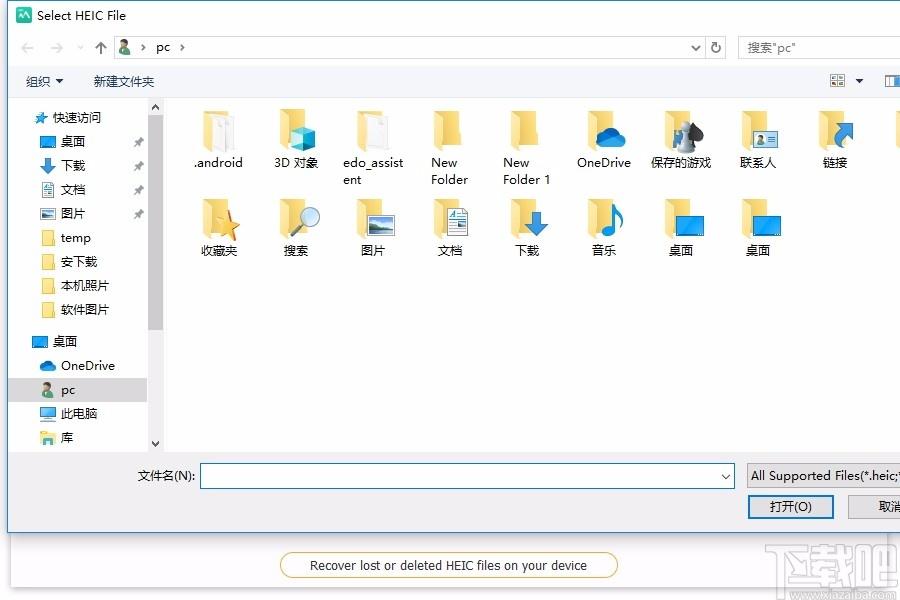Open the 图片 folder in file grid
This screenshot has height=600, width=900.
373,228
